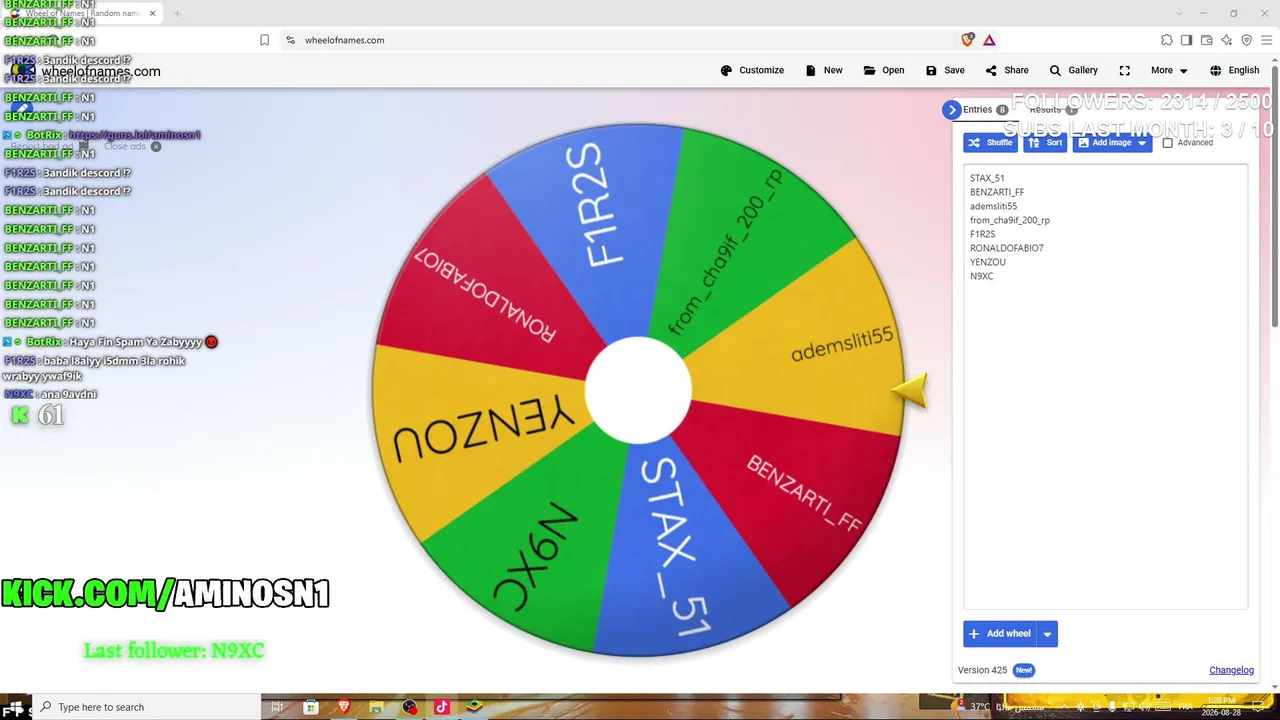Open the browser extensions puzzle icon
Screen dimensions: 1280x720
(1166, 40)
